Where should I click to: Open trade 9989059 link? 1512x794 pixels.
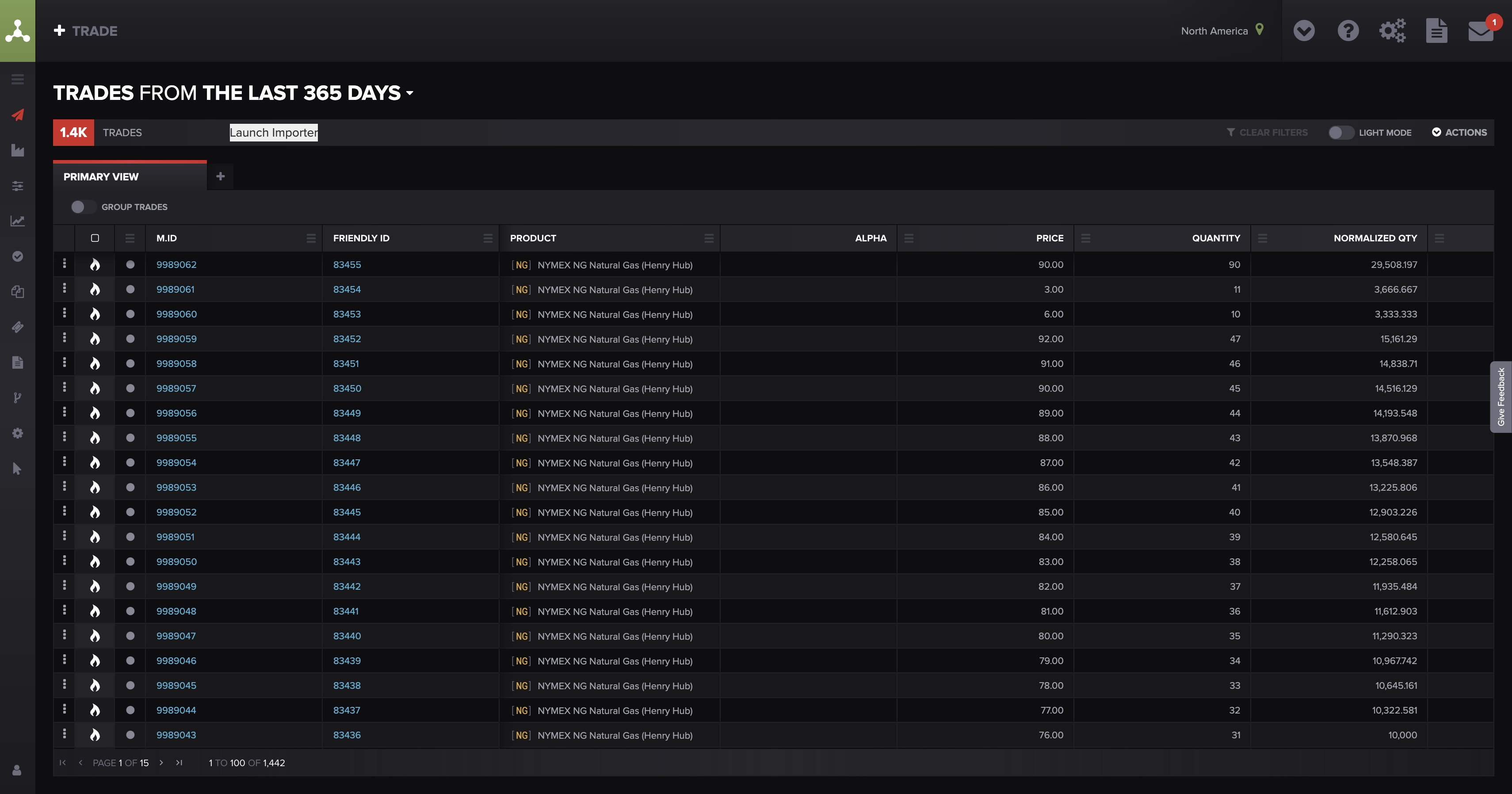click(x=176, y=339)
